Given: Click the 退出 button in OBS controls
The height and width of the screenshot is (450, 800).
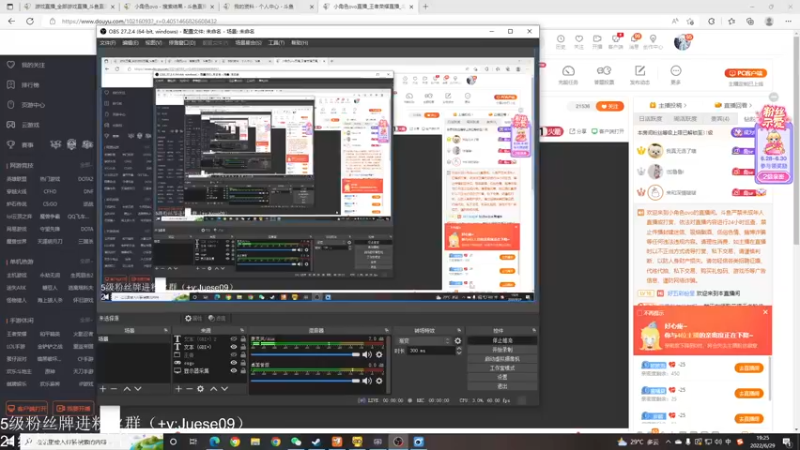Looking at the screenshot, I should 502,387.
